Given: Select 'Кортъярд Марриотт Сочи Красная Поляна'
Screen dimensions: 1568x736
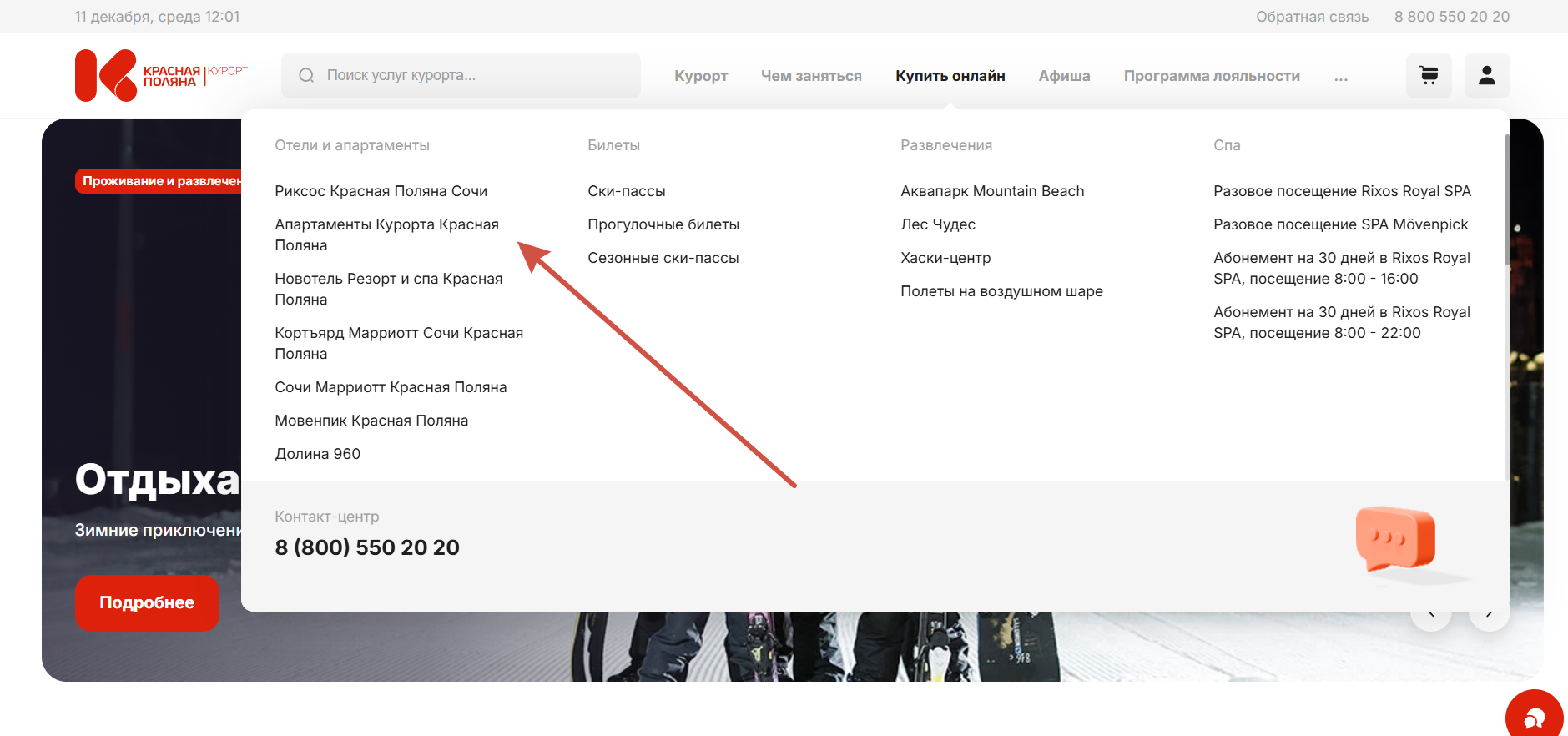Looking at the screenshot, I should [x=399, y=343].
